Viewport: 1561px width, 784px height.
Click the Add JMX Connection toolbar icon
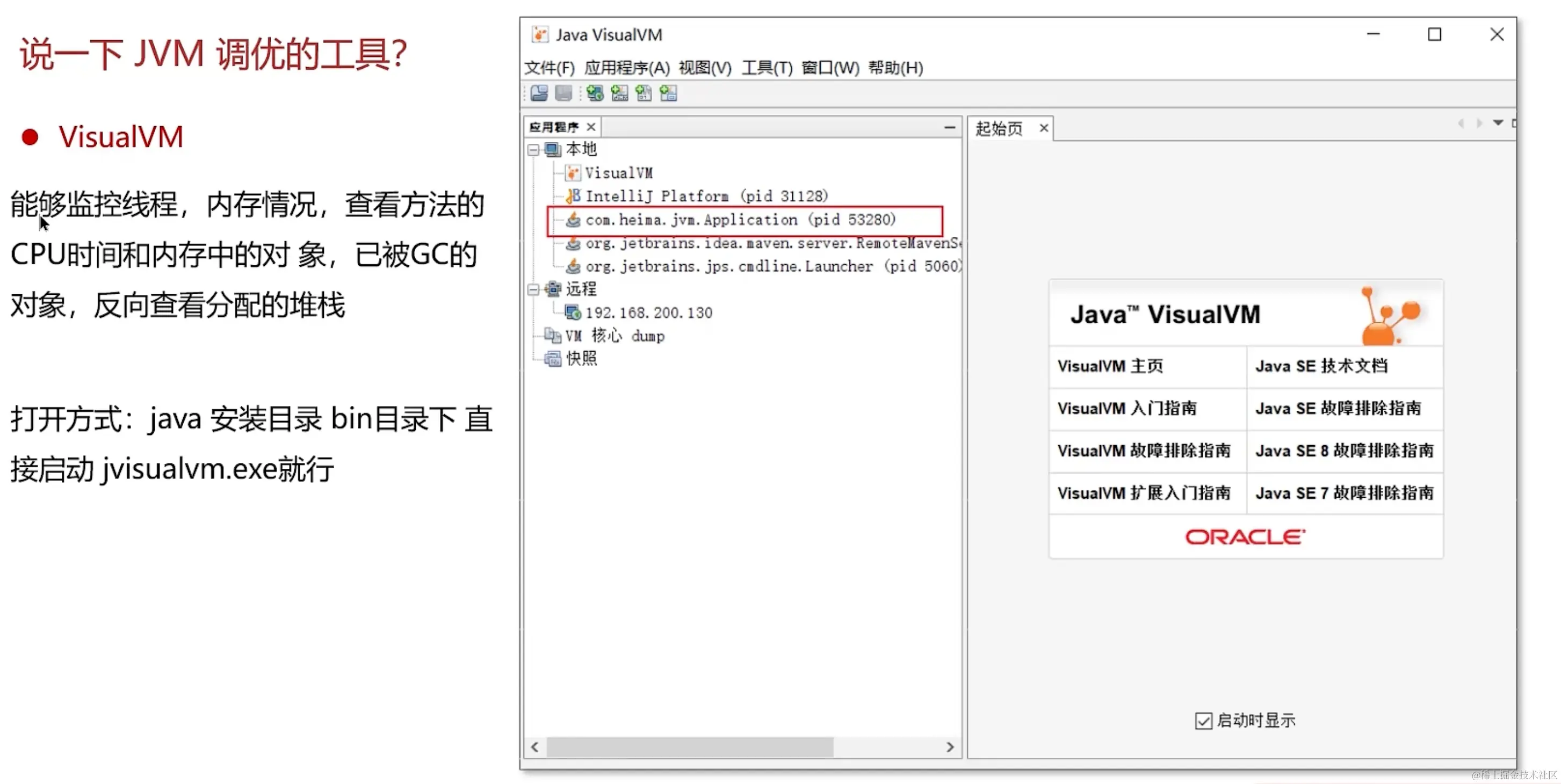[x=619, y=93]
